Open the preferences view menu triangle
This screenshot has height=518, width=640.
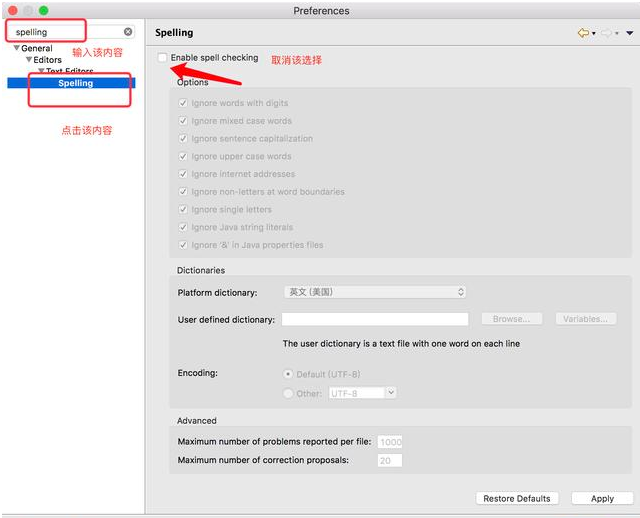[x=629, y=34]
